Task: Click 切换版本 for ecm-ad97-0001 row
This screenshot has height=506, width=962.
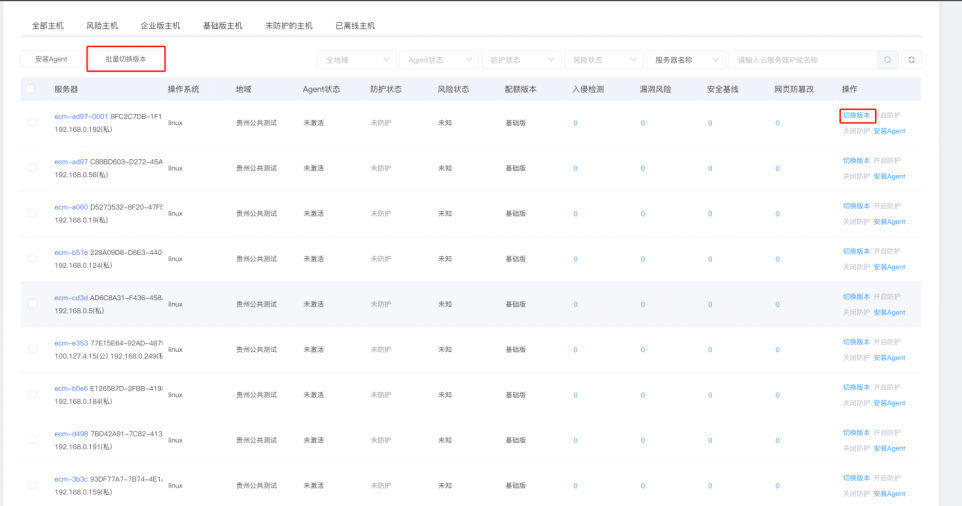Action: click(x=856, y=115)
